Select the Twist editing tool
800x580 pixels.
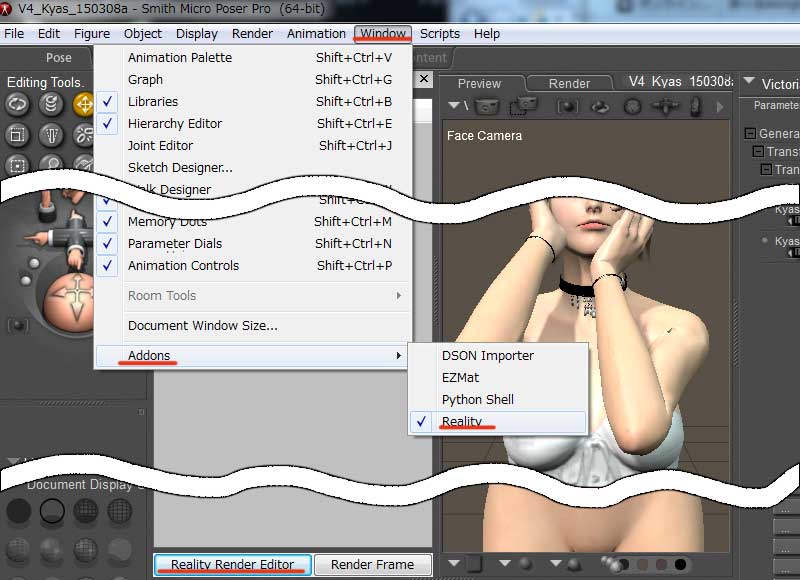(51, 105)
